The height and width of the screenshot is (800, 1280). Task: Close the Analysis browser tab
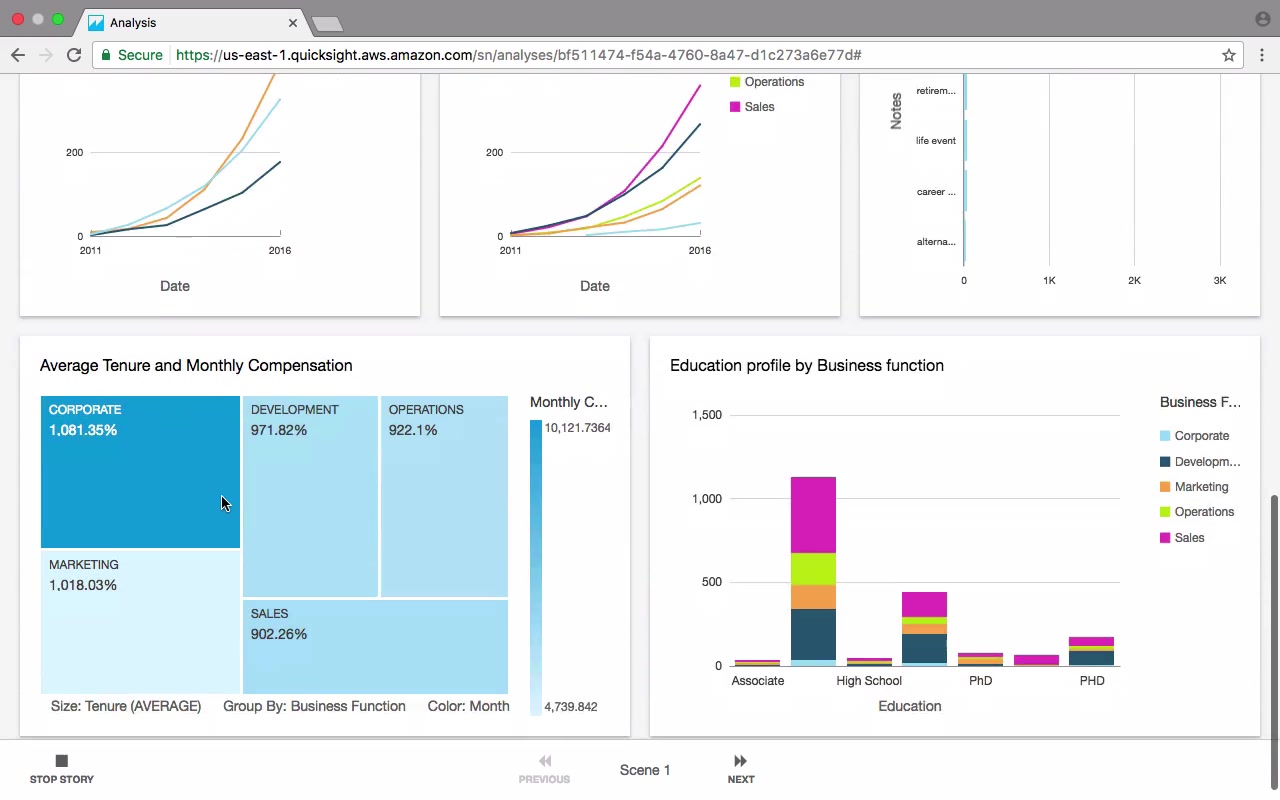293,22
